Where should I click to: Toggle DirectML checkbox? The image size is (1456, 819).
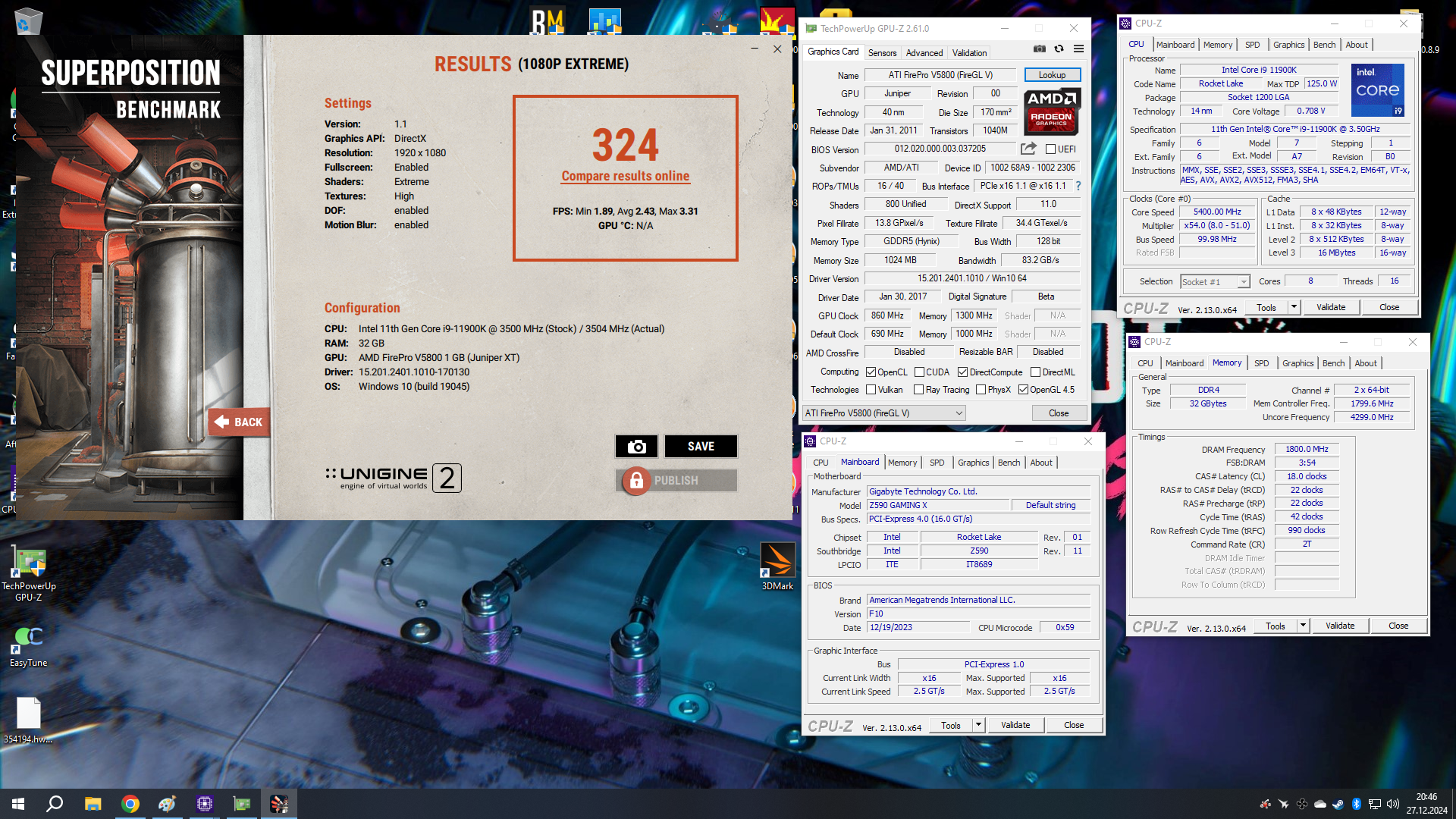[1035, 372]
